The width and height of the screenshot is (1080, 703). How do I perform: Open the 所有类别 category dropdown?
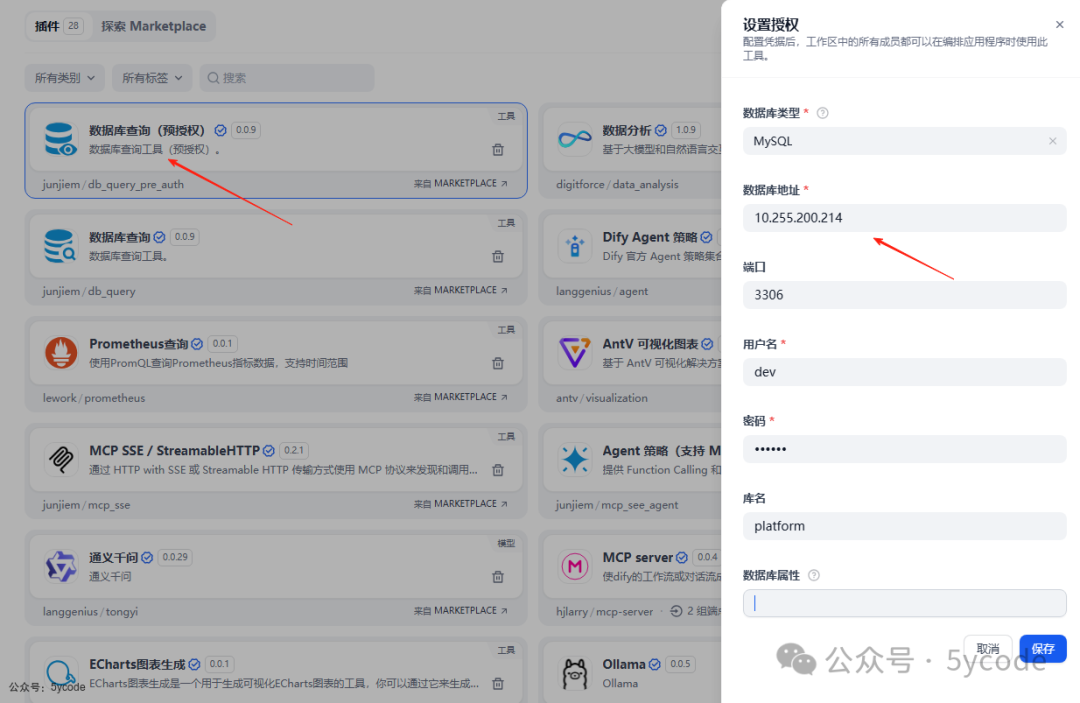coord(65,78)
